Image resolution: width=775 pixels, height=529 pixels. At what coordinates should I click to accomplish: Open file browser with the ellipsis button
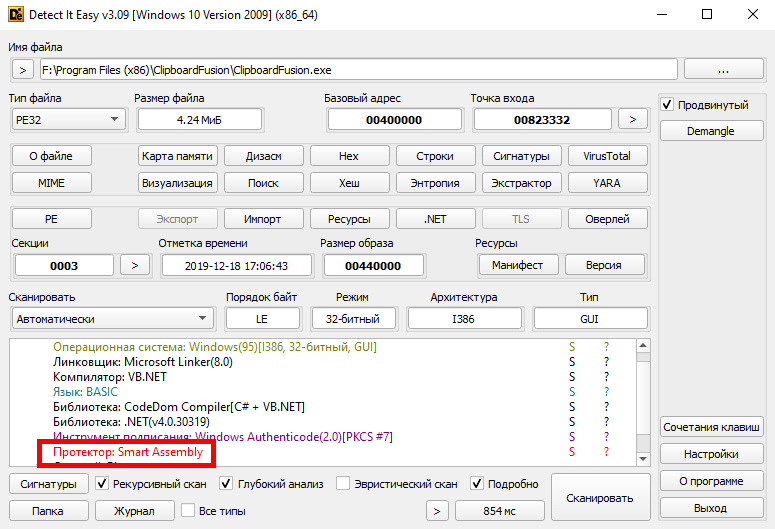coord(723,70)
